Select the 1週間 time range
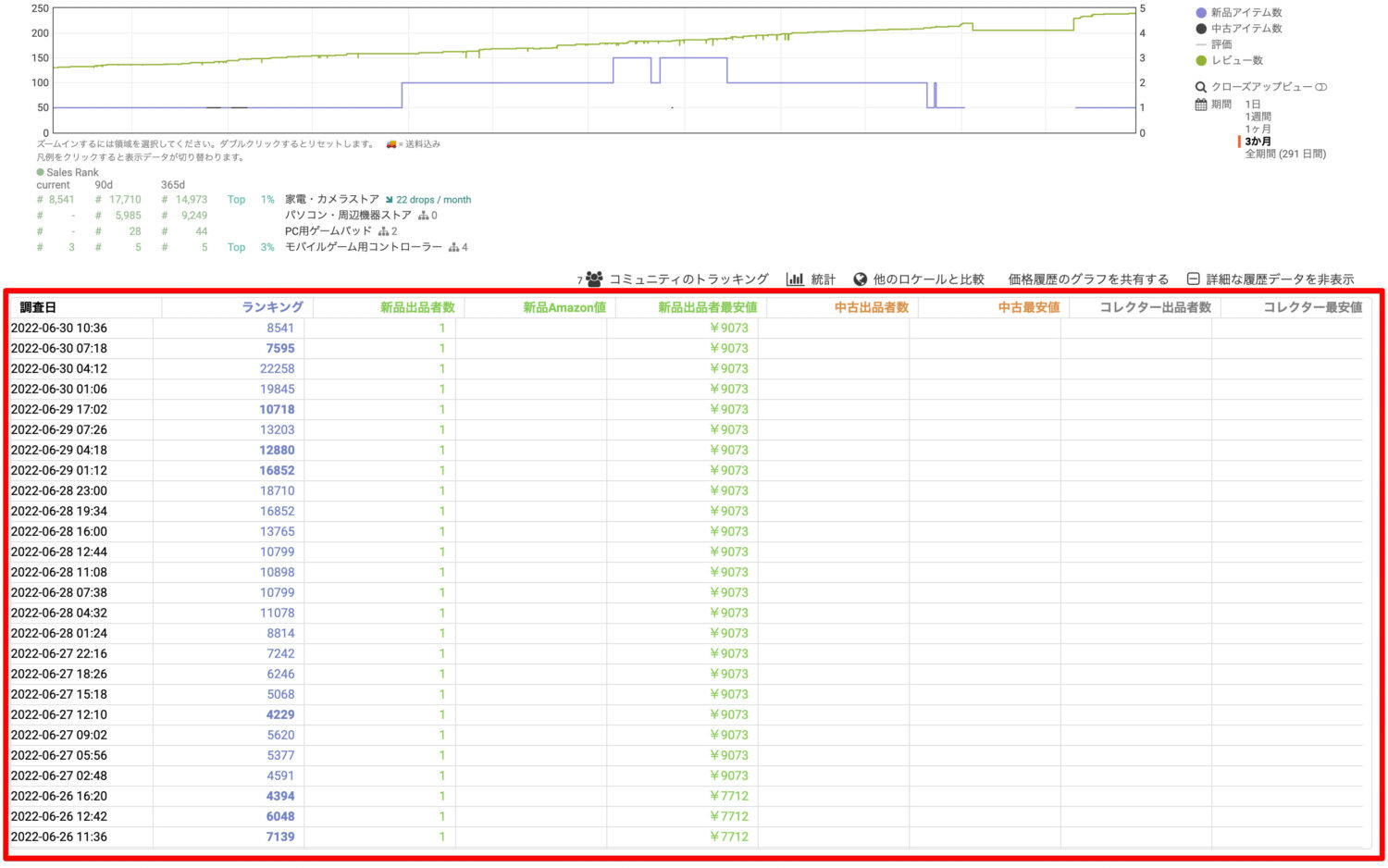 tap(1258, 117)
